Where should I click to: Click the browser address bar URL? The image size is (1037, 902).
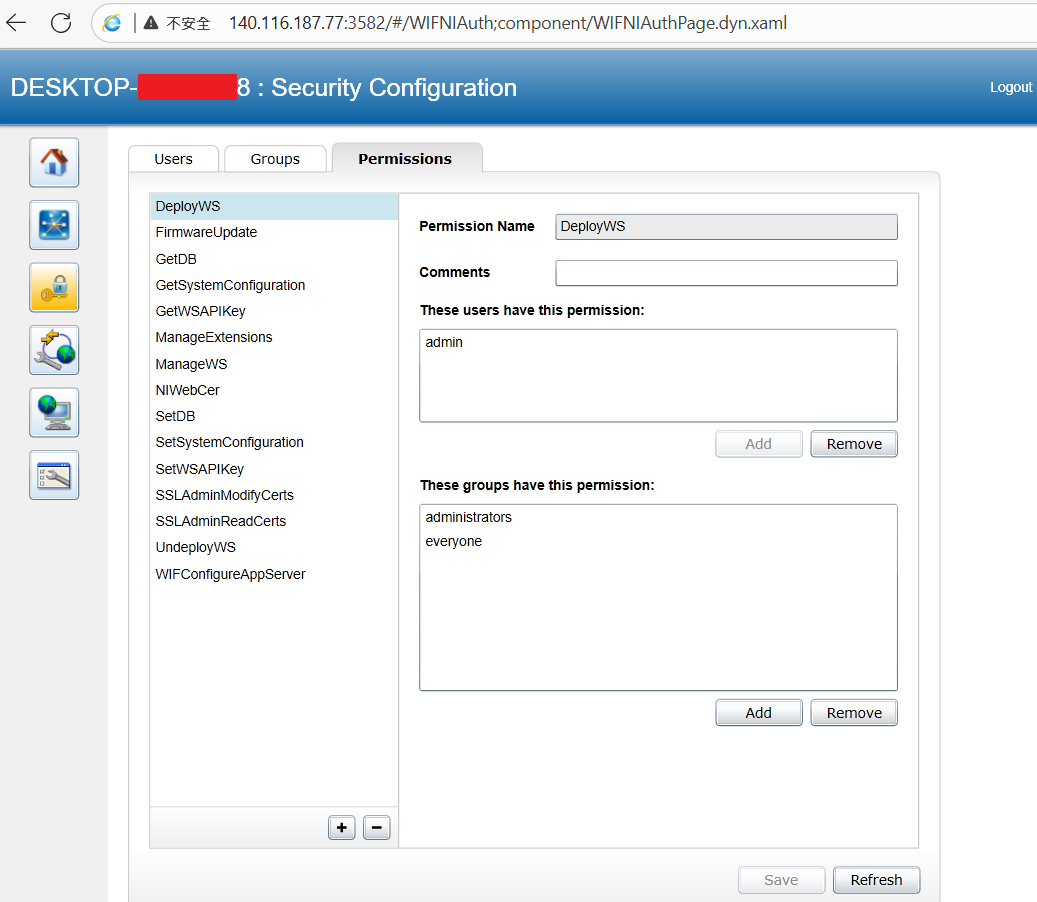pos(507,23)
